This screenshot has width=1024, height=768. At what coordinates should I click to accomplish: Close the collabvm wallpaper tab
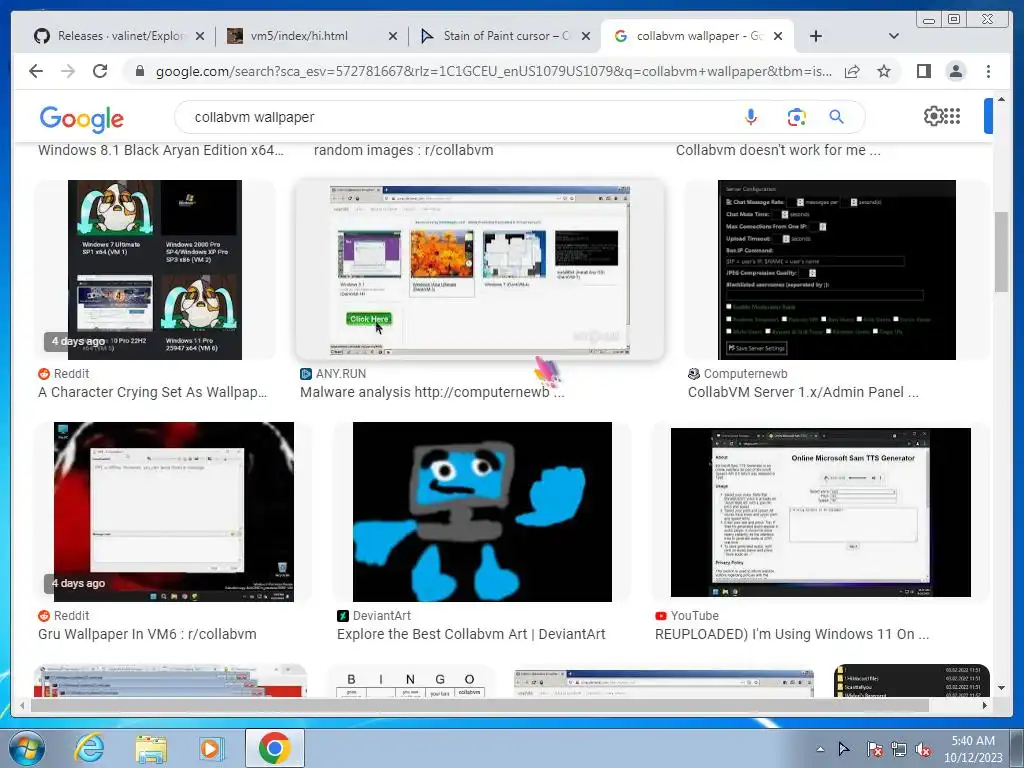coord(778,37)
